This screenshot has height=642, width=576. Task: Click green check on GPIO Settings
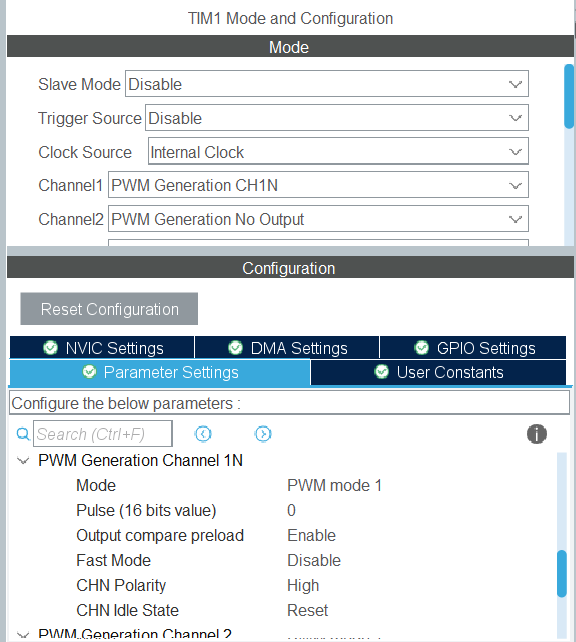point(421,348)
